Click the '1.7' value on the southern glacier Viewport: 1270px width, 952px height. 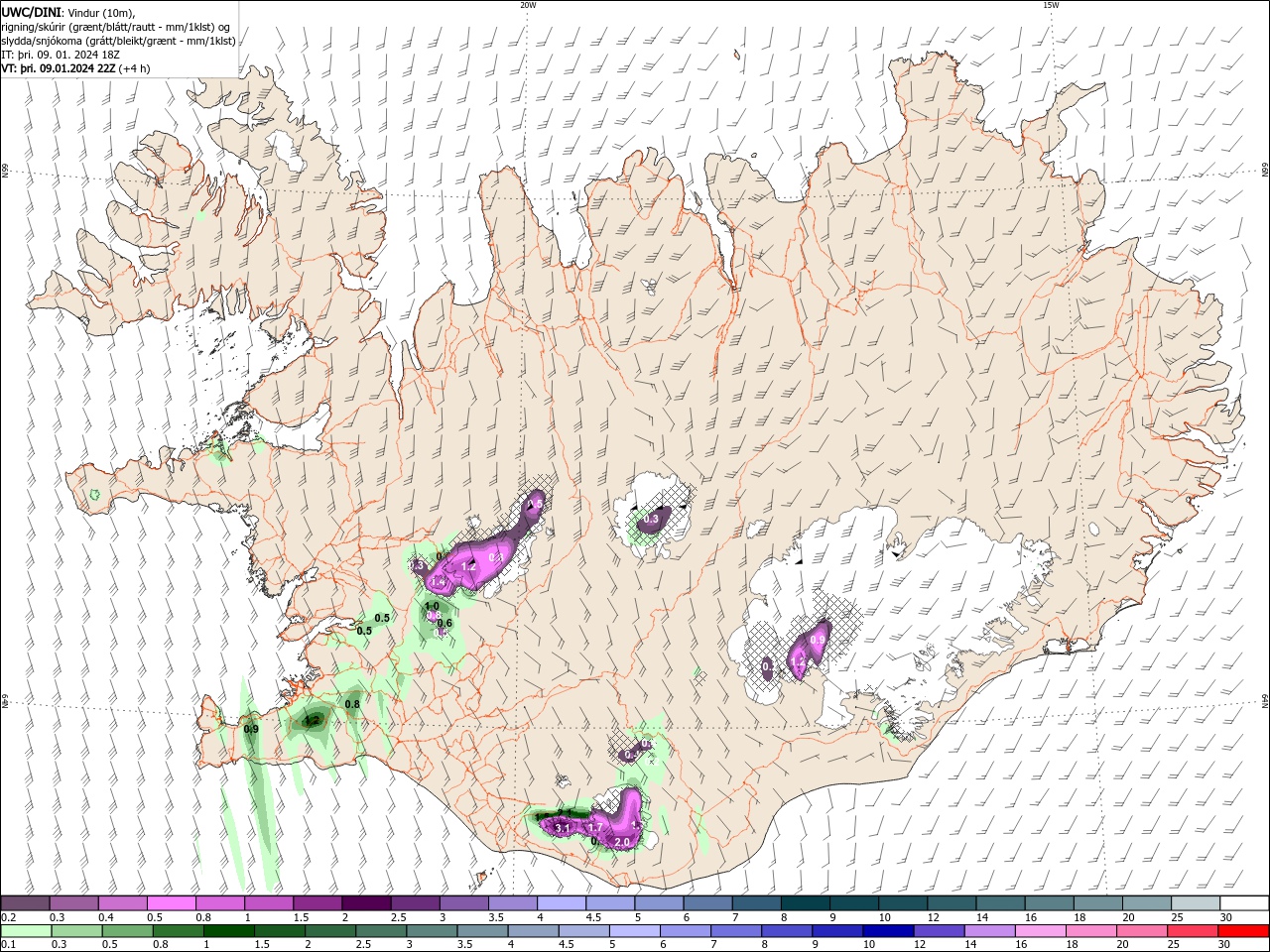[595, 826]
